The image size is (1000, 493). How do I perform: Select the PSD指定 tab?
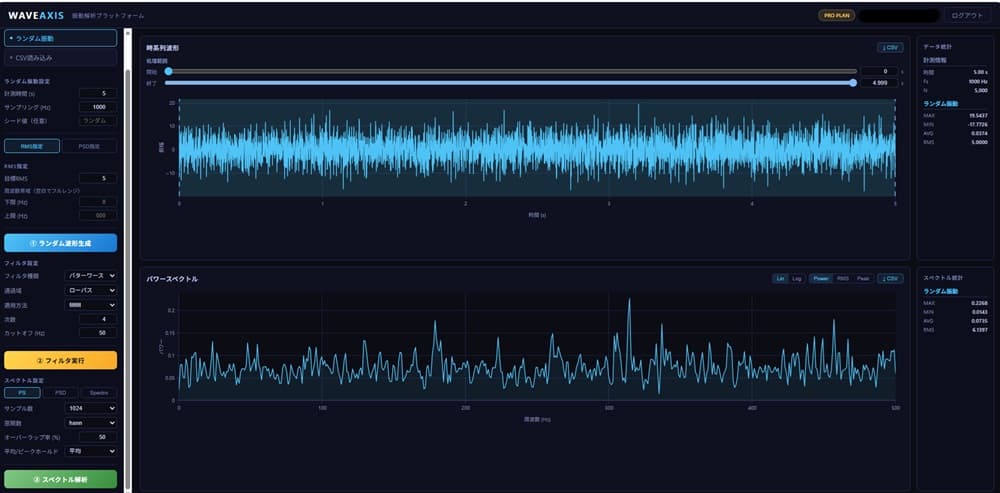tap(89, 146)
